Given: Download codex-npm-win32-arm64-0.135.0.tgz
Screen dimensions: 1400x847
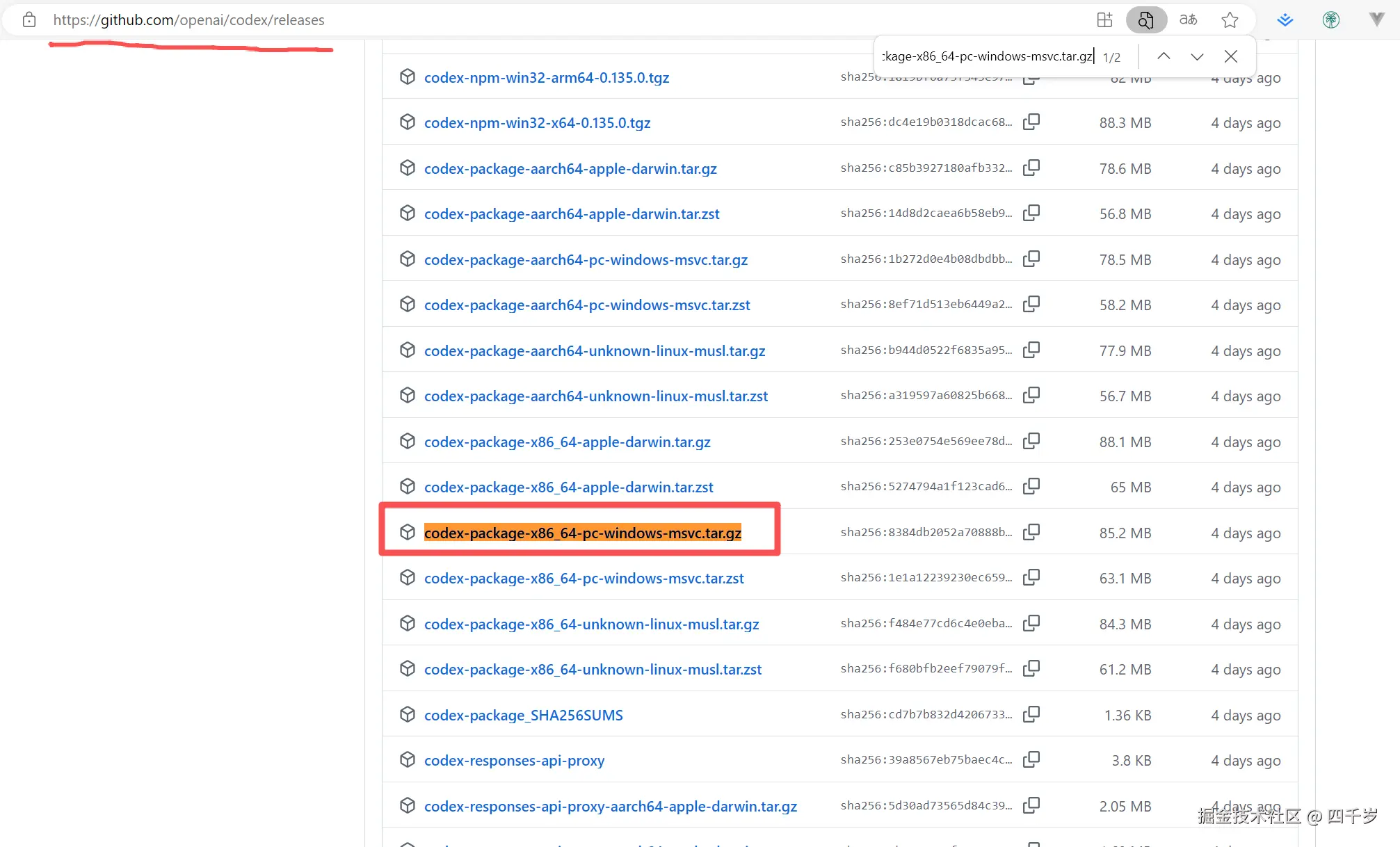Looking at the screenshot, I should tap(547, 77).
